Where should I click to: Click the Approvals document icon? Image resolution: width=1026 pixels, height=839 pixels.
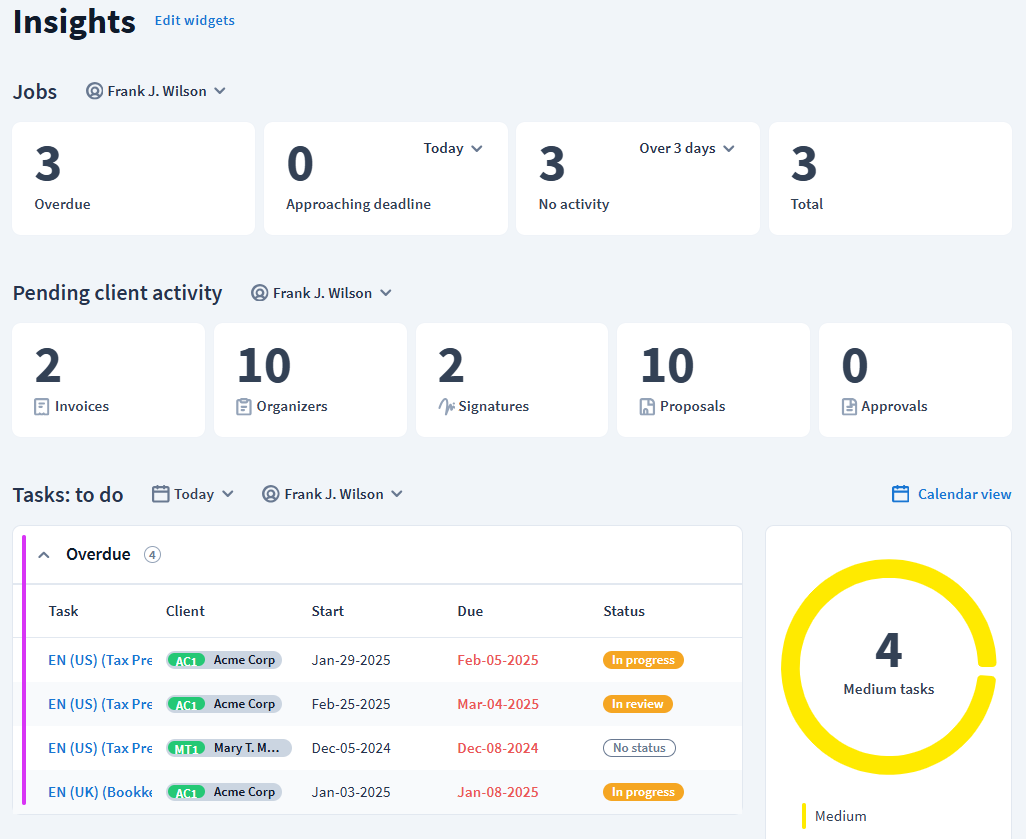[849, 407]
